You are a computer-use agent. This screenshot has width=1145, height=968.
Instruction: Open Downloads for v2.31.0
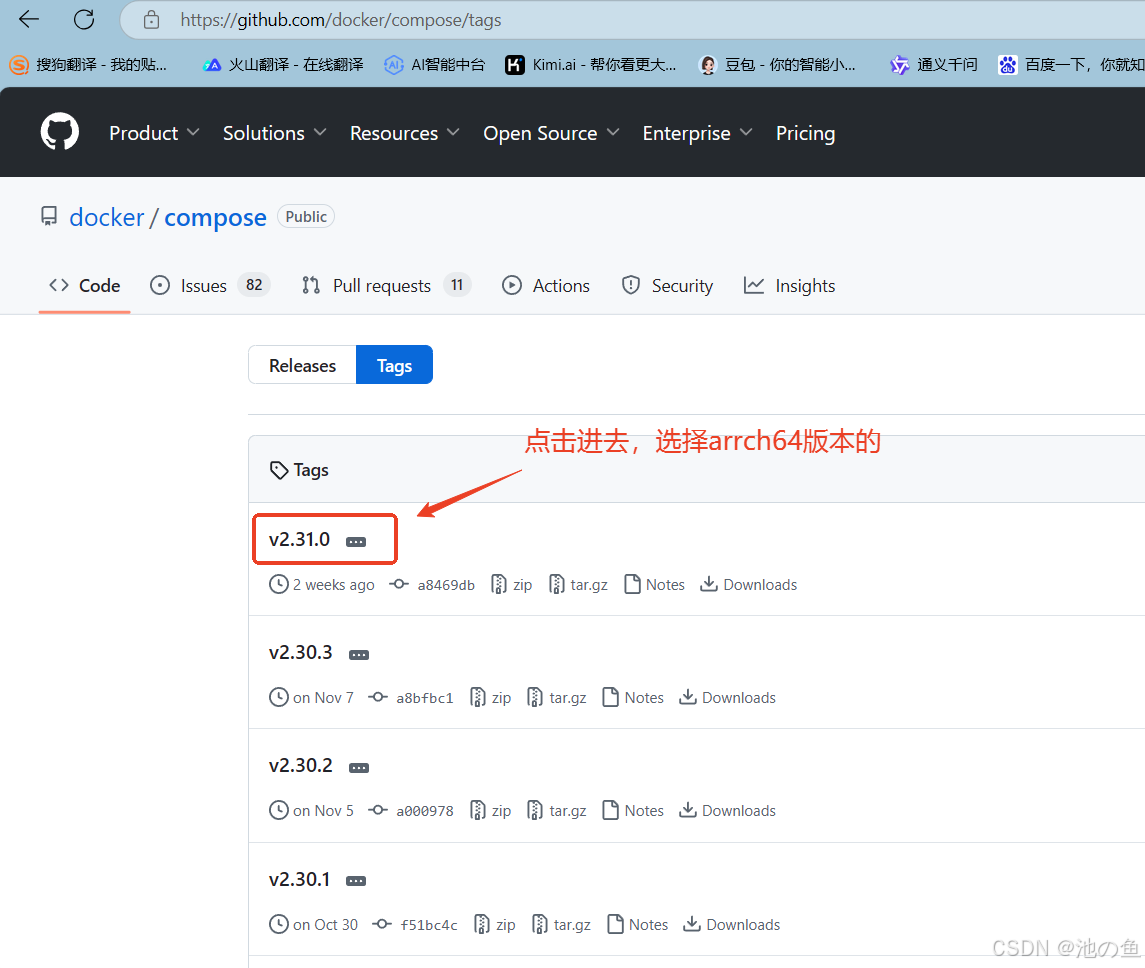748,585
